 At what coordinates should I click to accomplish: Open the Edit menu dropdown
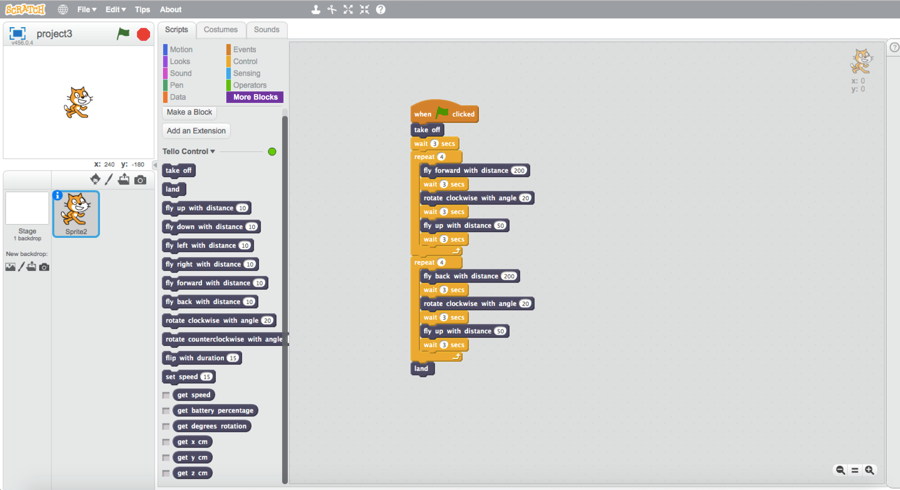(115, 9)
